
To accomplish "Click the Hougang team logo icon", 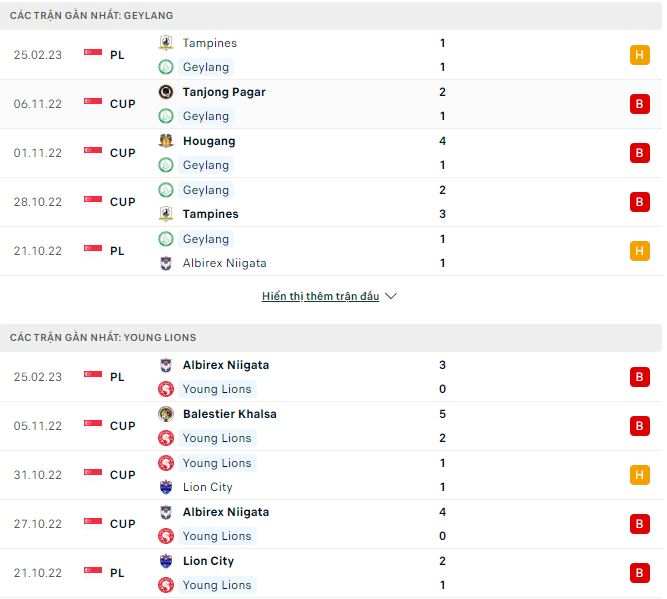I will click(x=166, y=141).
